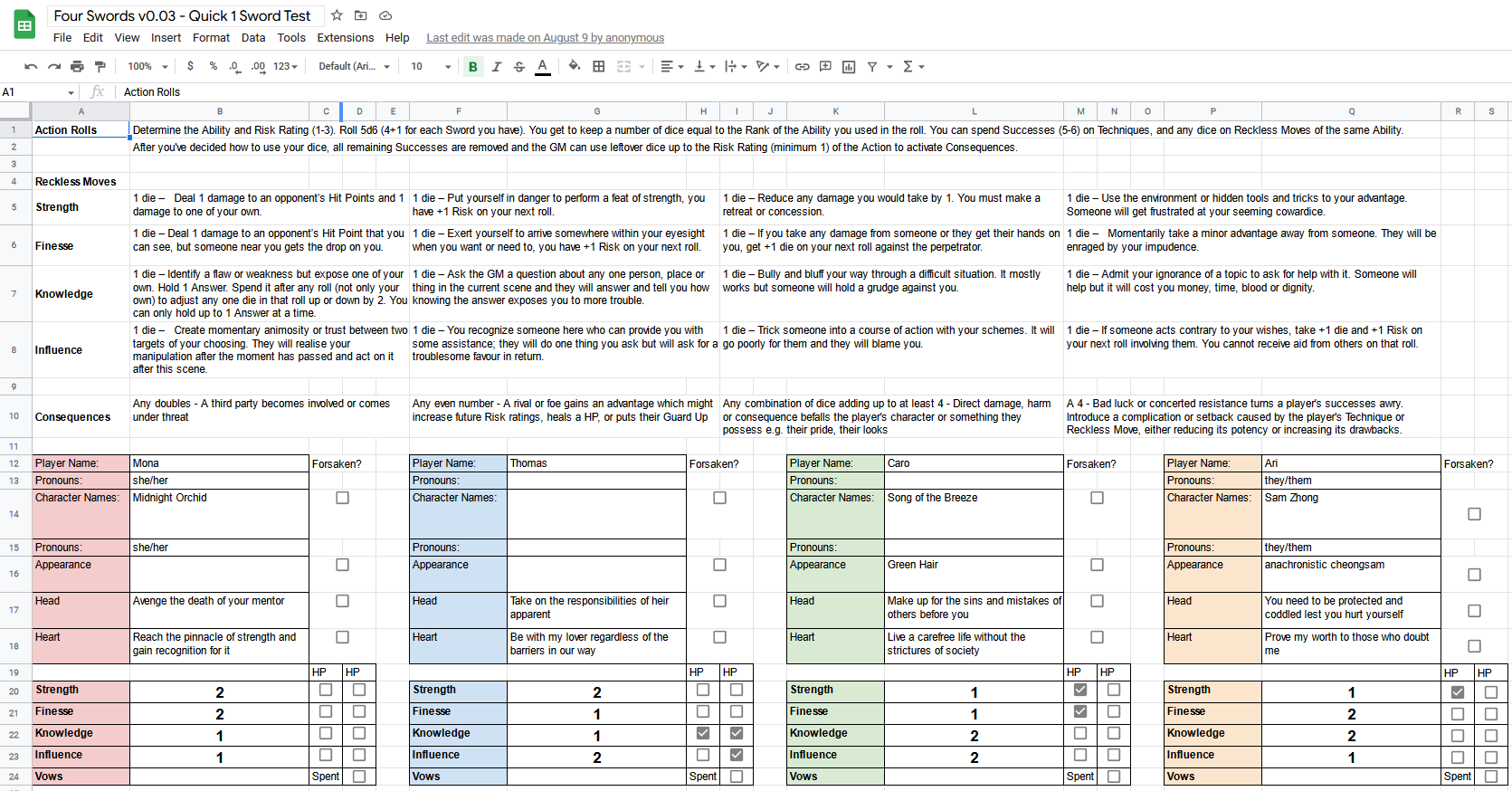This screenshot has height=791, width=1512.
Task: Apply strikethrough formatting
Action: click(519, 66)
